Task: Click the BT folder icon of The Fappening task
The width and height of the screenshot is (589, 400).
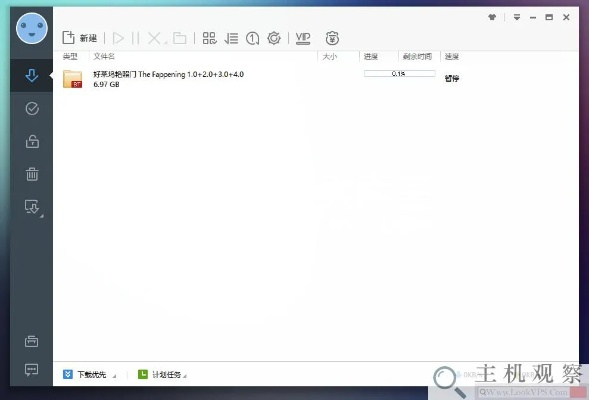Action: (x=72, y=79)
